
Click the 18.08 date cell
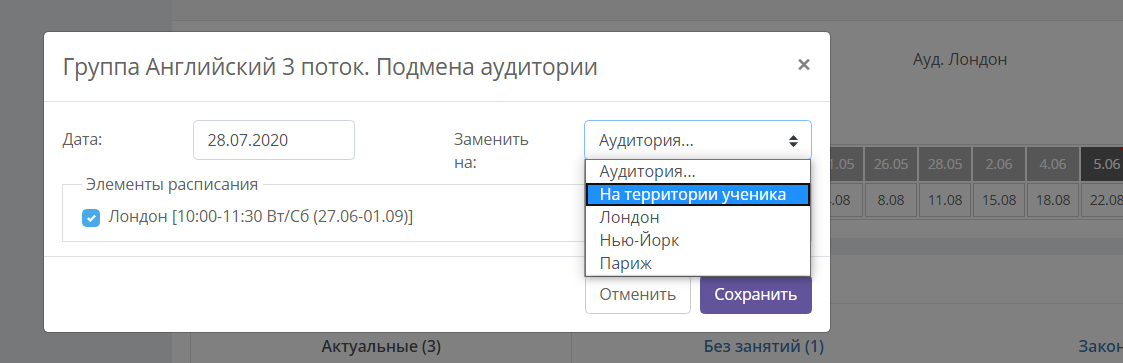[1053, 200]
